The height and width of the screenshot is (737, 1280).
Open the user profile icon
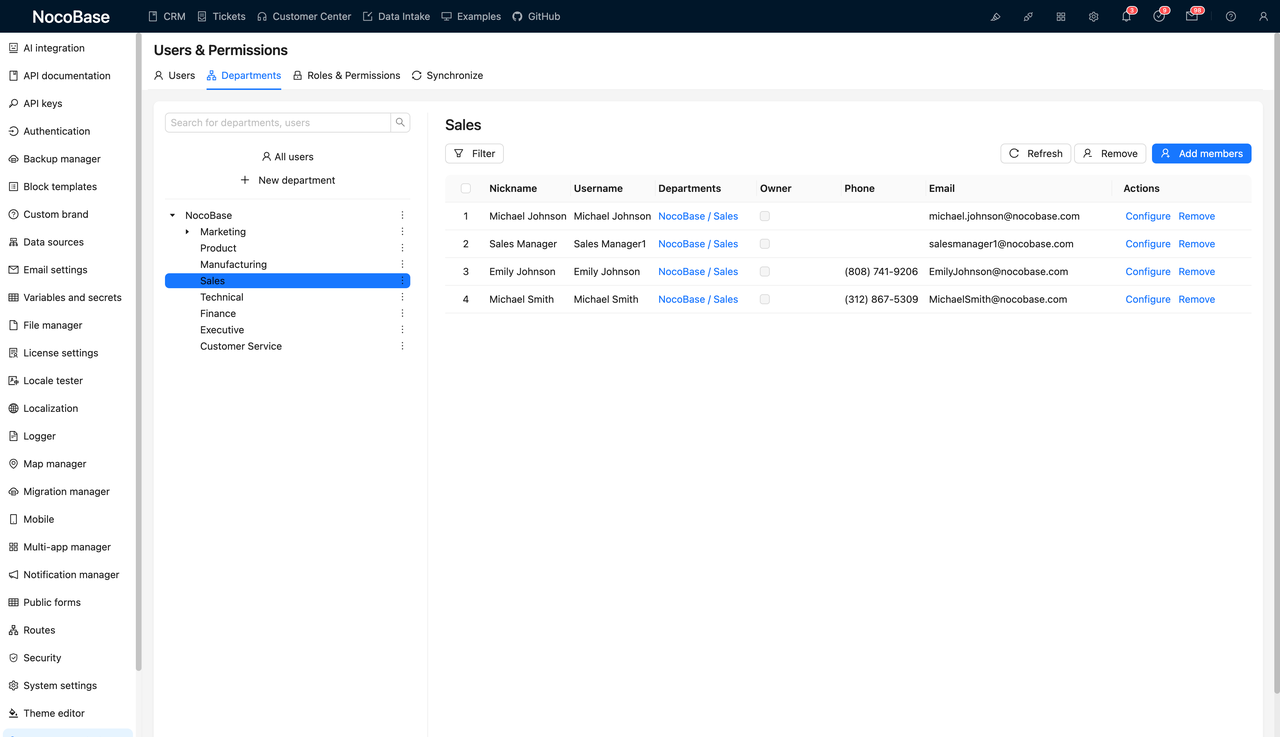click(1263, 16)
